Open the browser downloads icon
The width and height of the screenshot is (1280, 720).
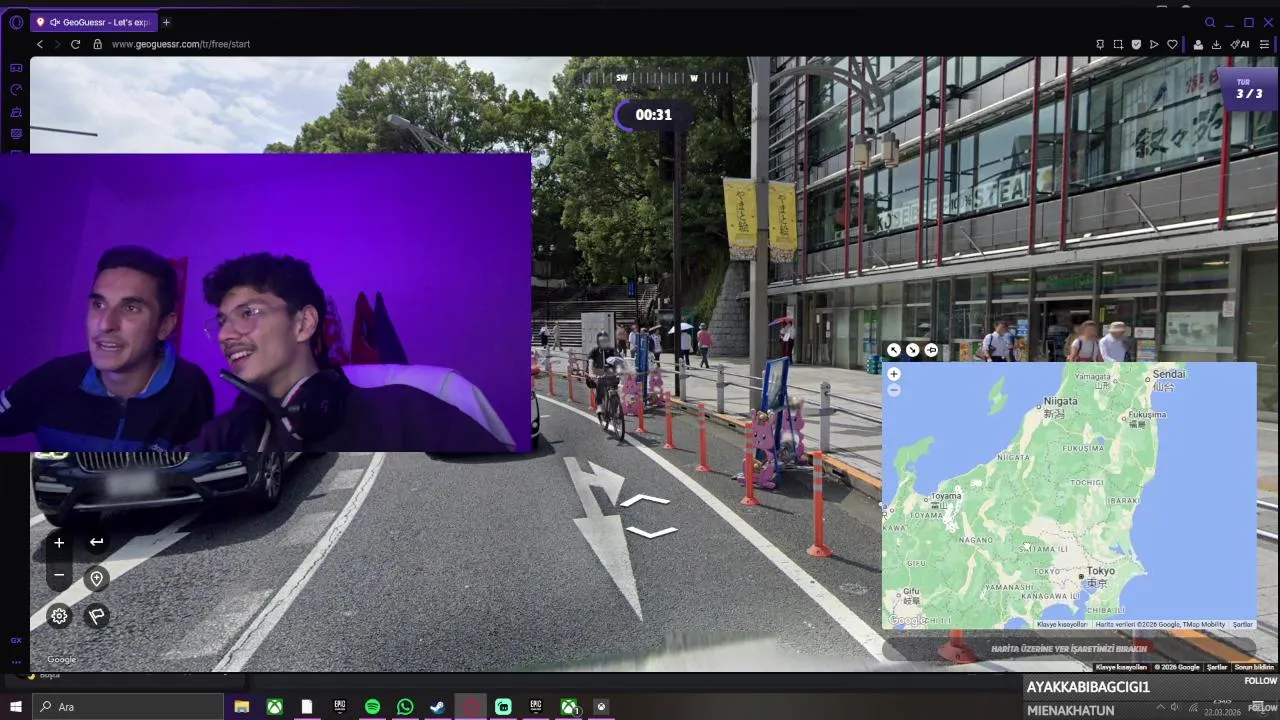[x=1216, y=44]
